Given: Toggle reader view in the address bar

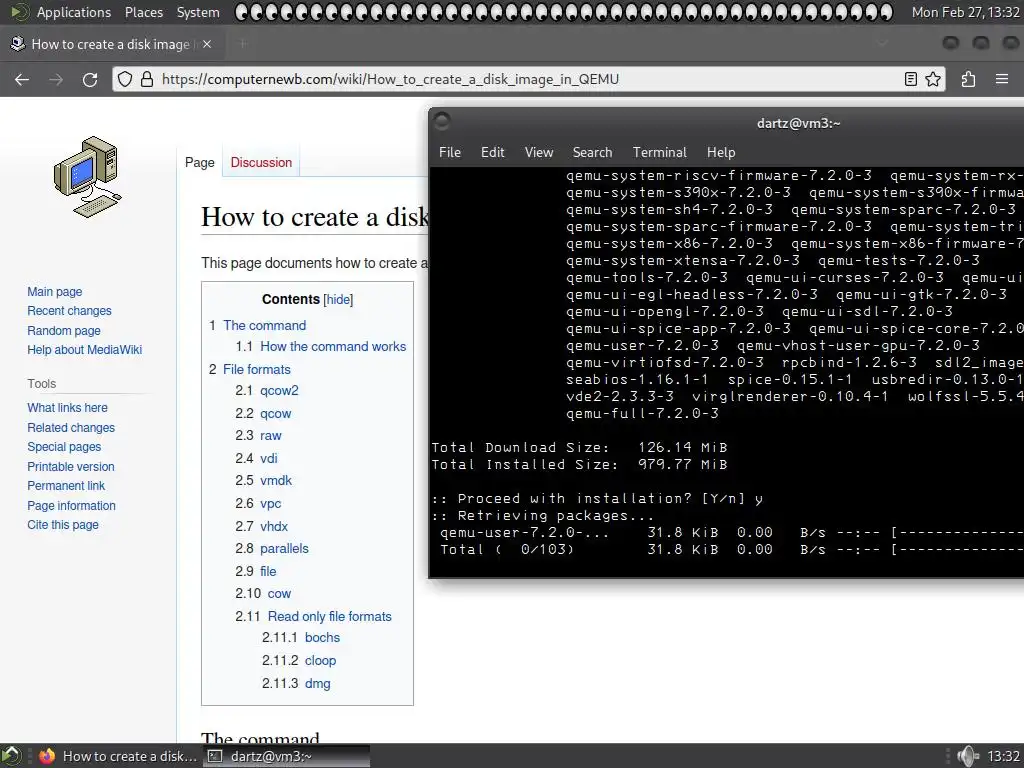Looking at the screenshot, I should pos(910,79).
